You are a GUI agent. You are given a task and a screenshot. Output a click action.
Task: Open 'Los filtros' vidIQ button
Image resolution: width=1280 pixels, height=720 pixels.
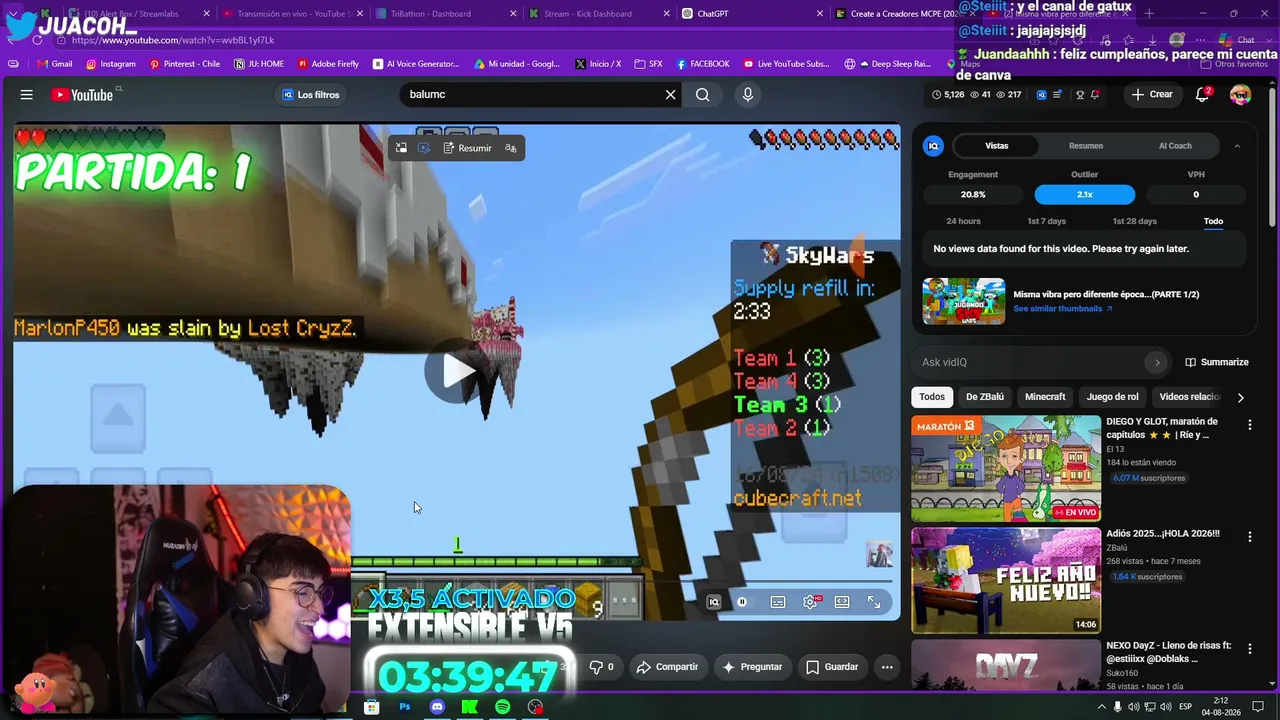311,95
